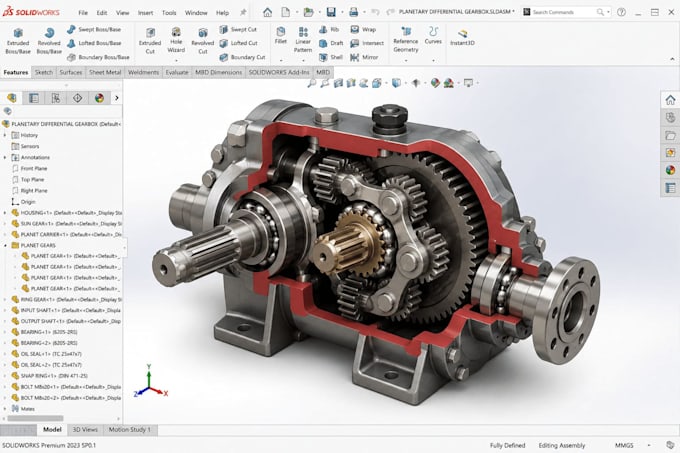Expand the Mates folder node
680x453 pixels.
click(x=5, y=409)
